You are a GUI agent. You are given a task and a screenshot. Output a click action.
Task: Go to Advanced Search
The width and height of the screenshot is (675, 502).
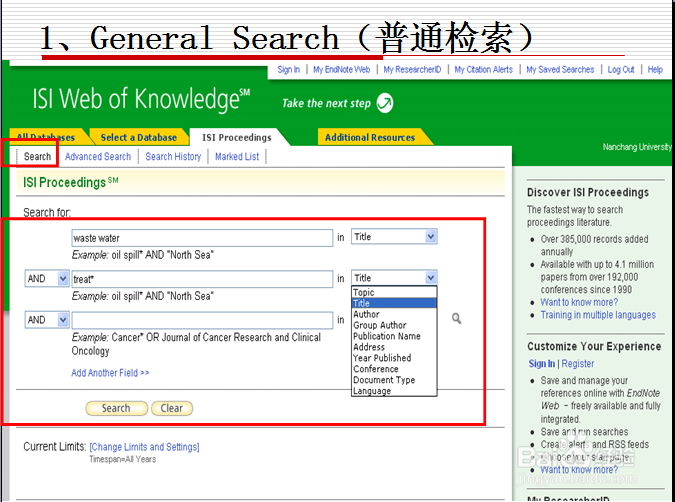pos(98,156)
